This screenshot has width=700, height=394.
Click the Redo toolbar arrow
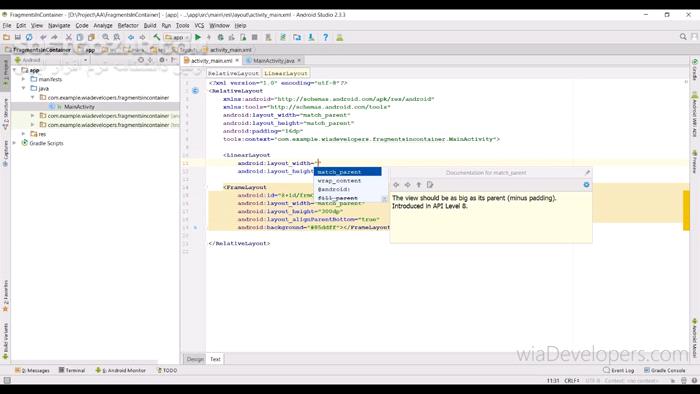point(54,37)
